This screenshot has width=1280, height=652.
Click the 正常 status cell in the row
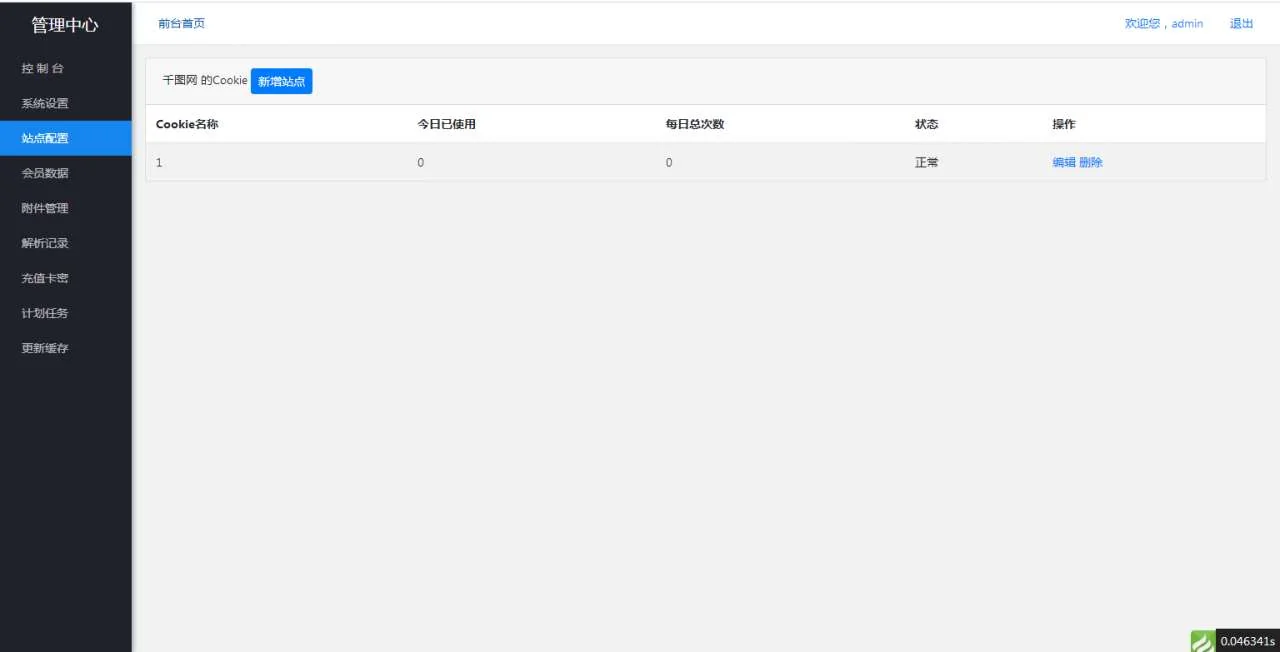click(x=926, y=163)
